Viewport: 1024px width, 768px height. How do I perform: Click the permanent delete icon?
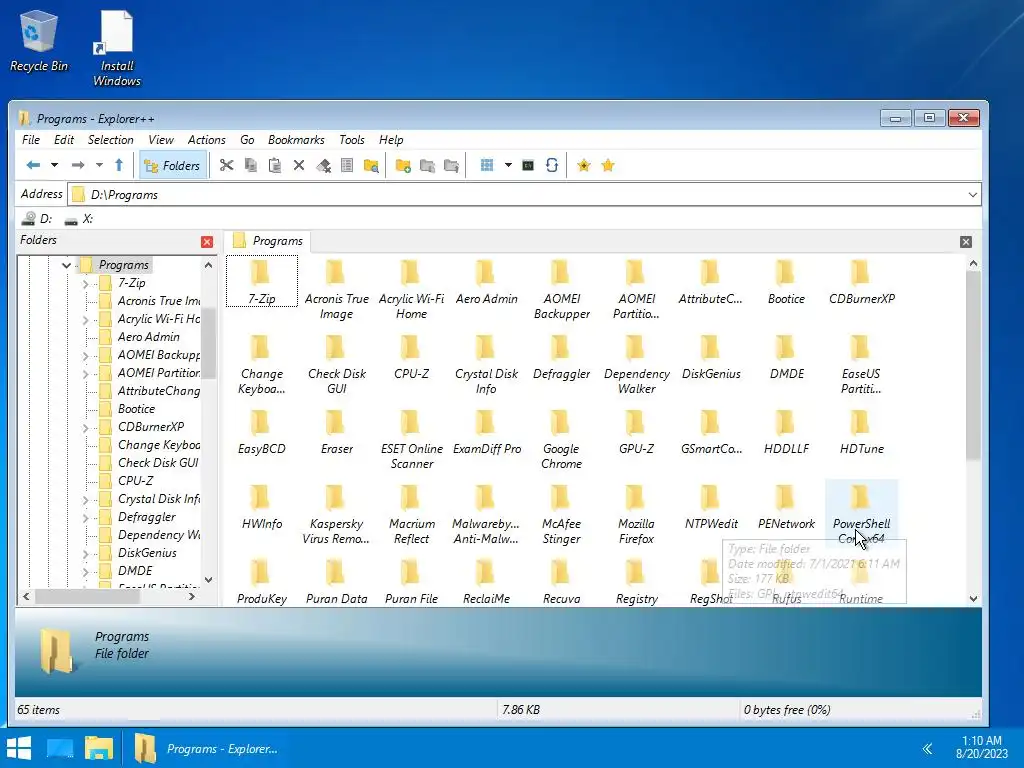point(323,165)
